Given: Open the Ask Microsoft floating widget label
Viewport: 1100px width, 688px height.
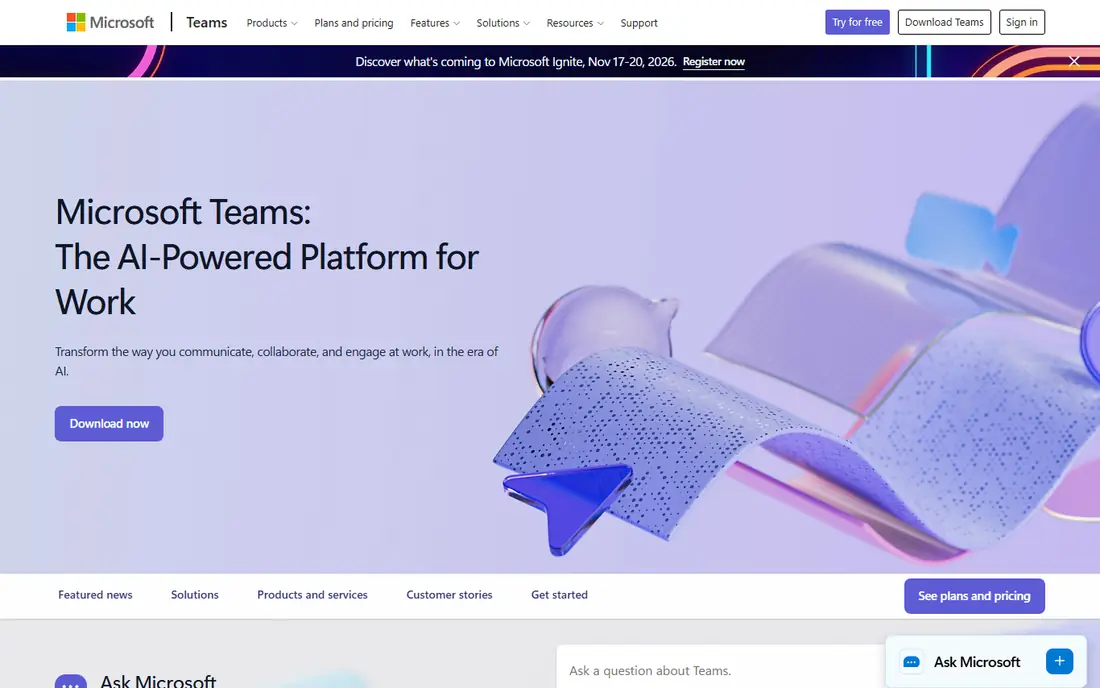Looking at the screenshot, I should pos(977,662).
